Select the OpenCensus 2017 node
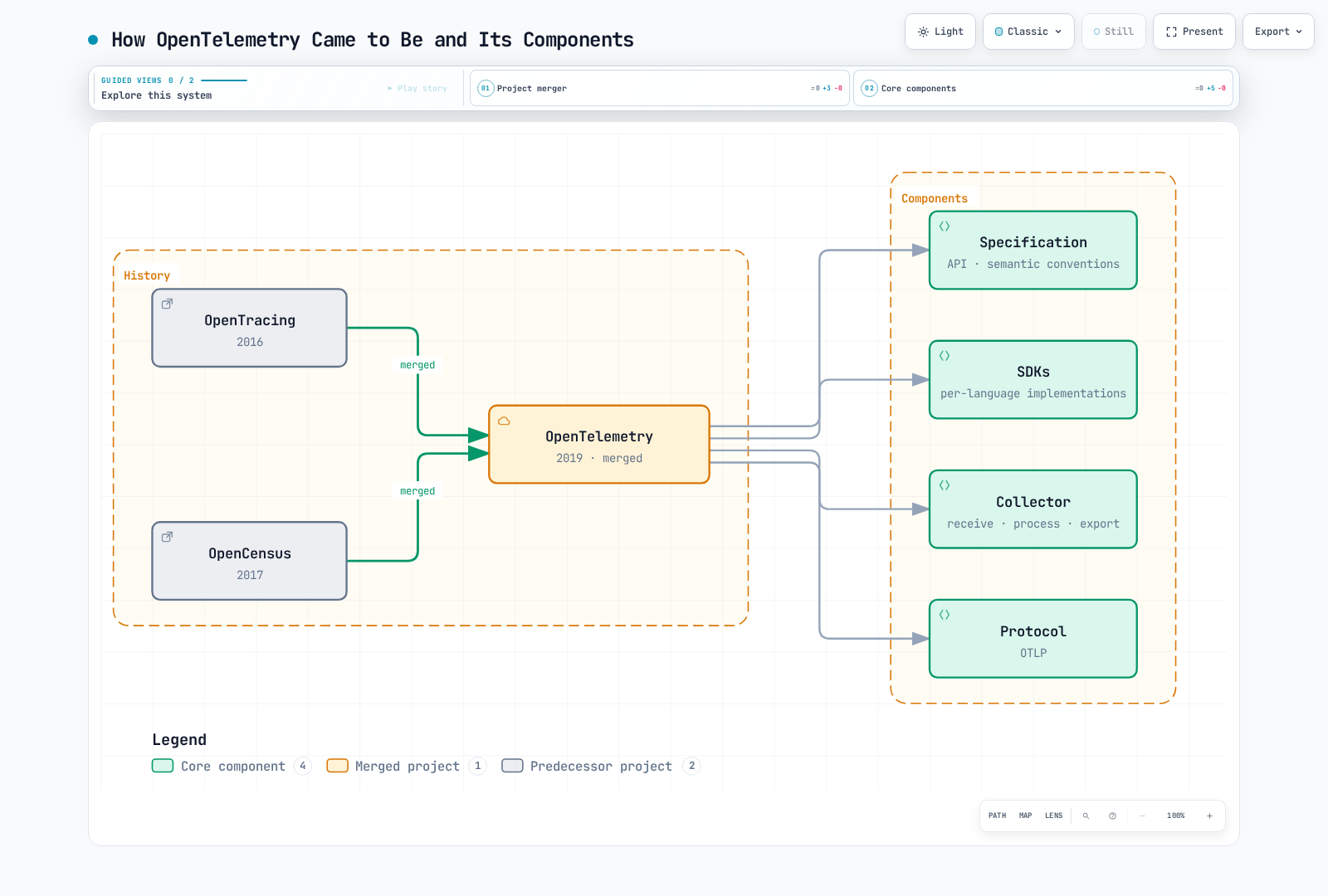Image resolution: width=1328 pixels, height=896 pixels. (x=249, y=561)
